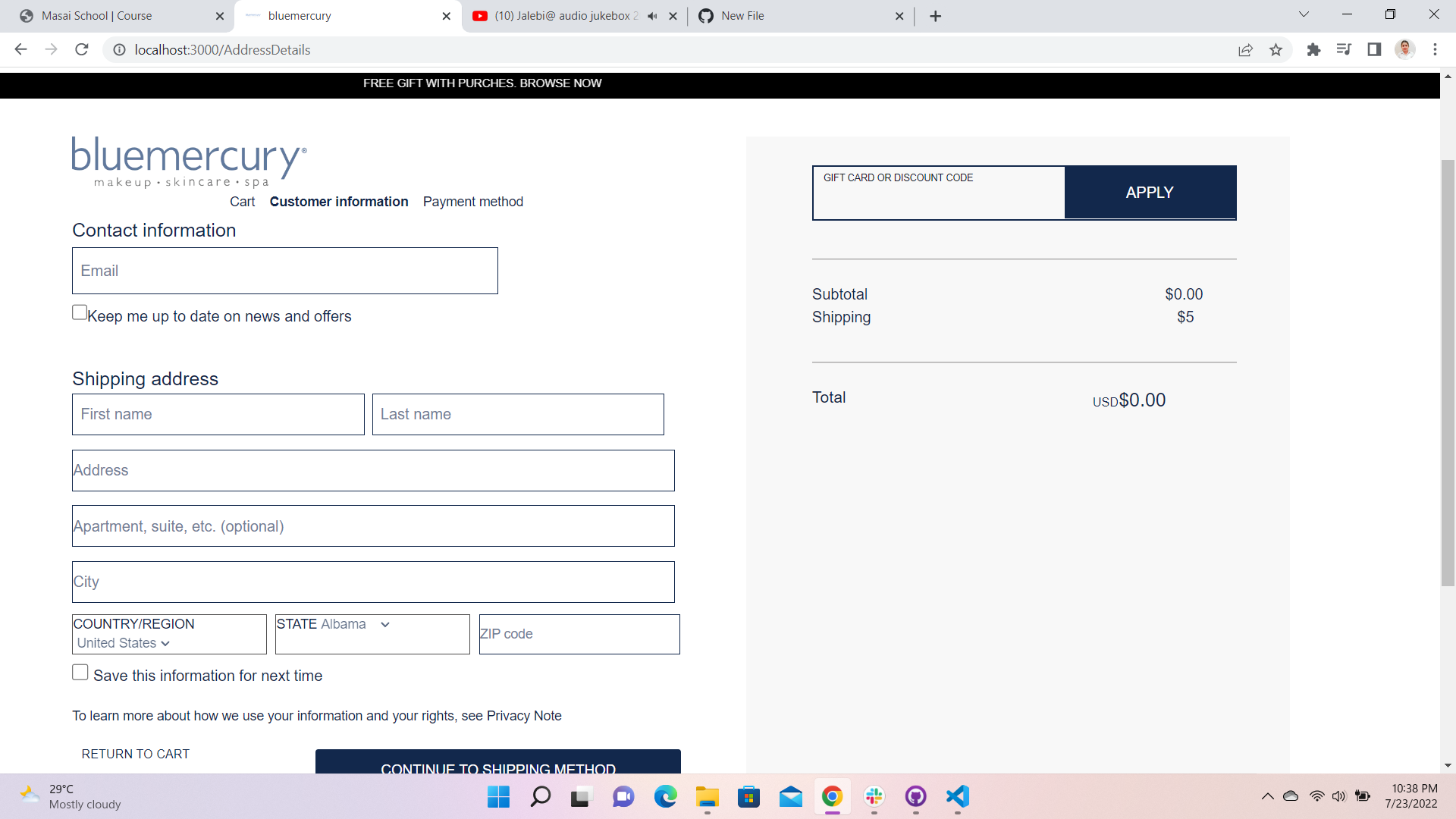The height and width of the screenshot is (819, 1456).
Task: Click the bluemercury logo
Action: click(189, 161)
